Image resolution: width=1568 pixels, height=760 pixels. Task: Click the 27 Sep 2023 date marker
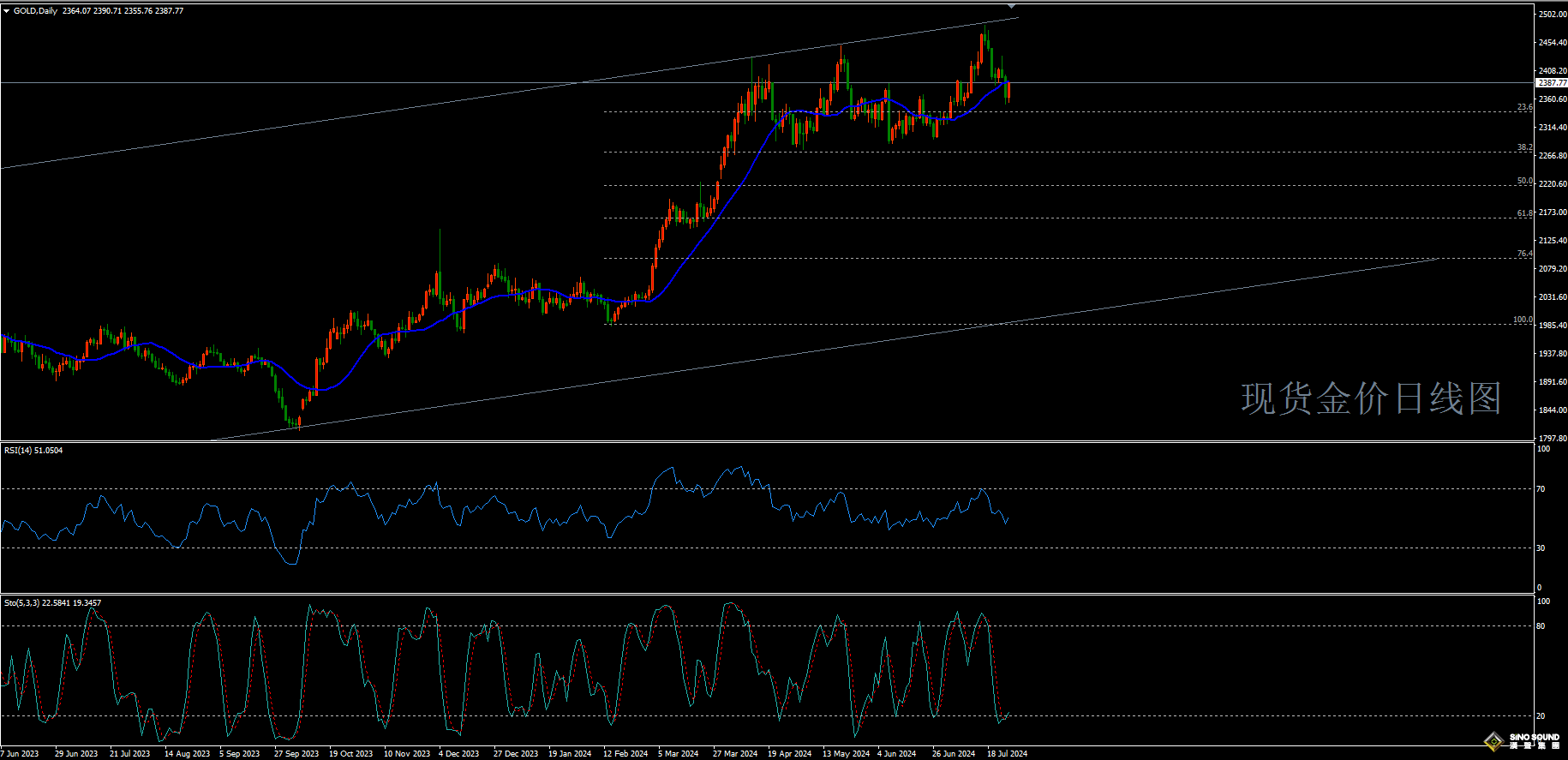(296, 754)
